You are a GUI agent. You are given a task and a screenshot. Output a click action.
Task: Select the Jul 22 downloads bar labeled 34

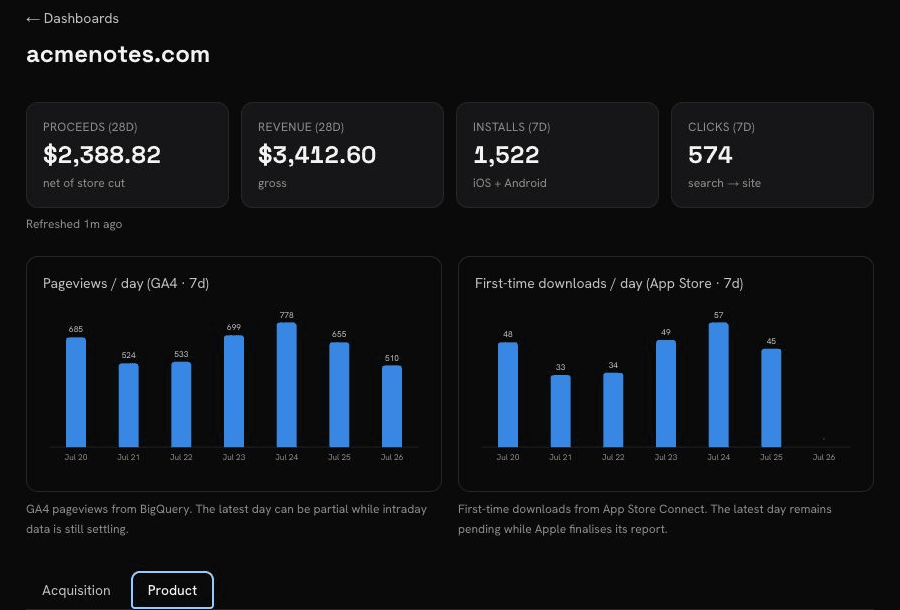pos(613,410)
